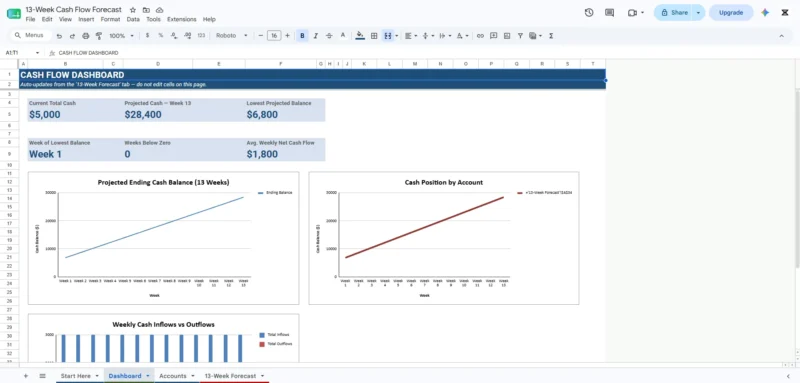
Task: Decrease decimal places
Action: pyautogui.click(x=174, y=36)
